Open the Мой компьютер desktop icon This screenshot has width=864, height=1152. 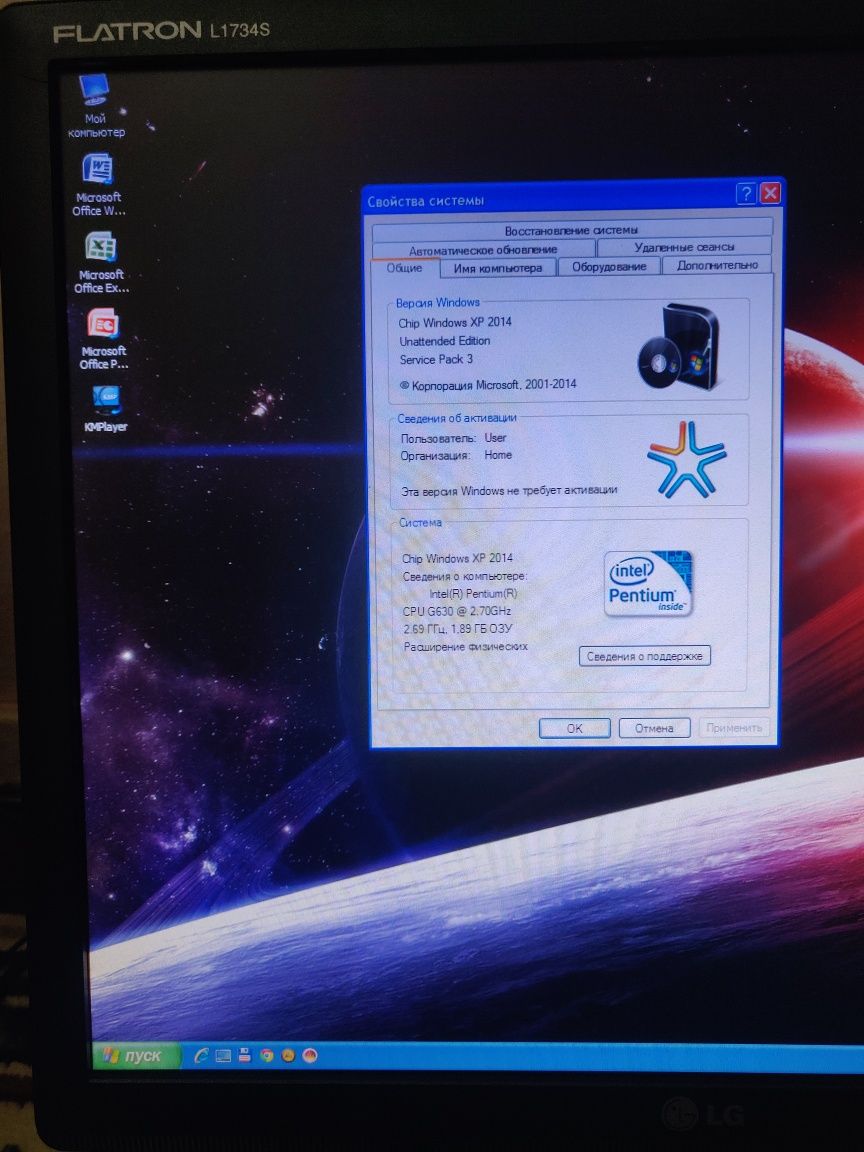coord(96,107)
